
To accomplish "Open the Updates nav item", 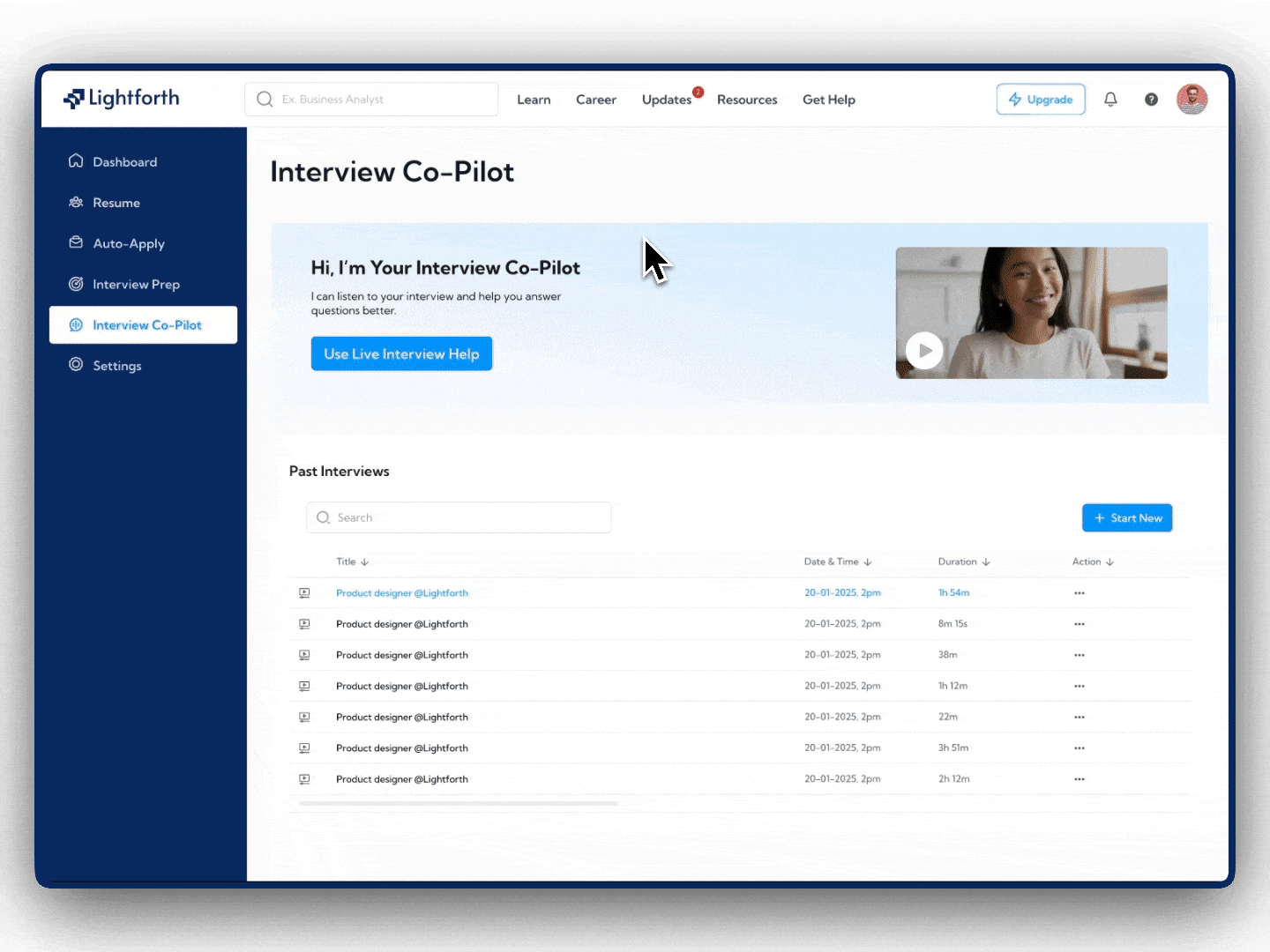I will (x=667, y=100).
